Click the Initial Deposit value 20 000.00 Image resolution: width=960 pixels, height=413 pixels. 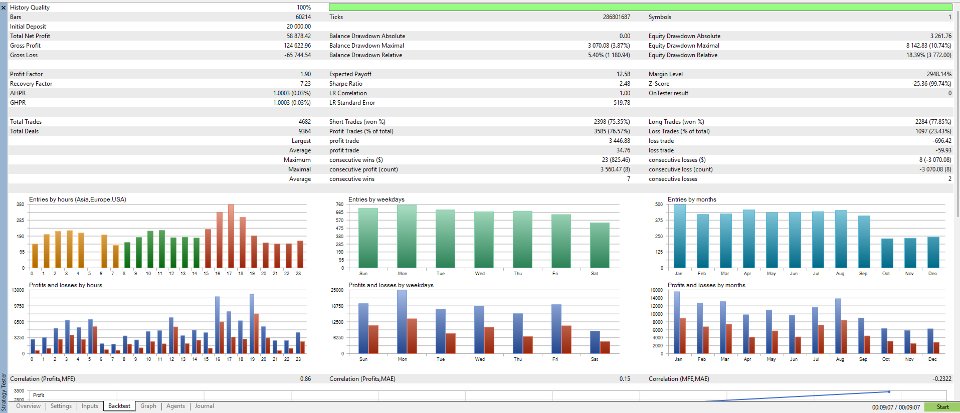pyautogui.click(x=298, y=27)
